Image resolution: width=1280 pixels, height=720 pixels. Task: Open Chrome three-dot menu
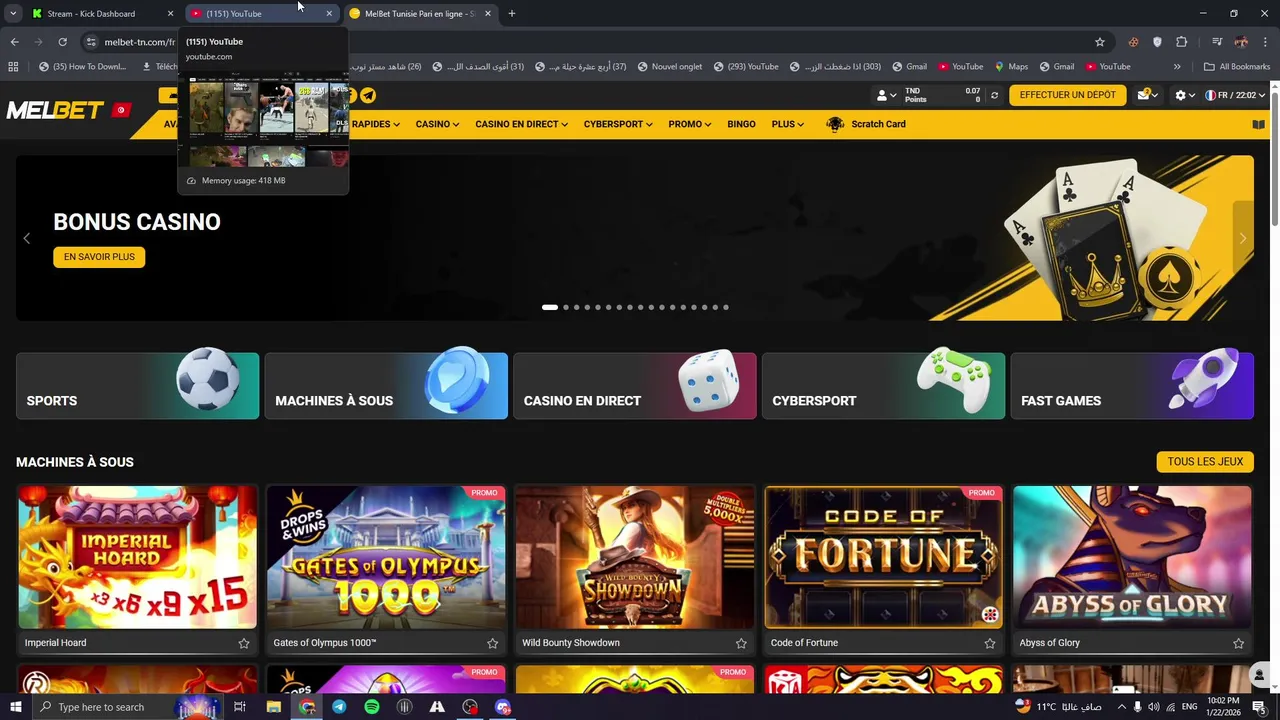point(1265,42)
